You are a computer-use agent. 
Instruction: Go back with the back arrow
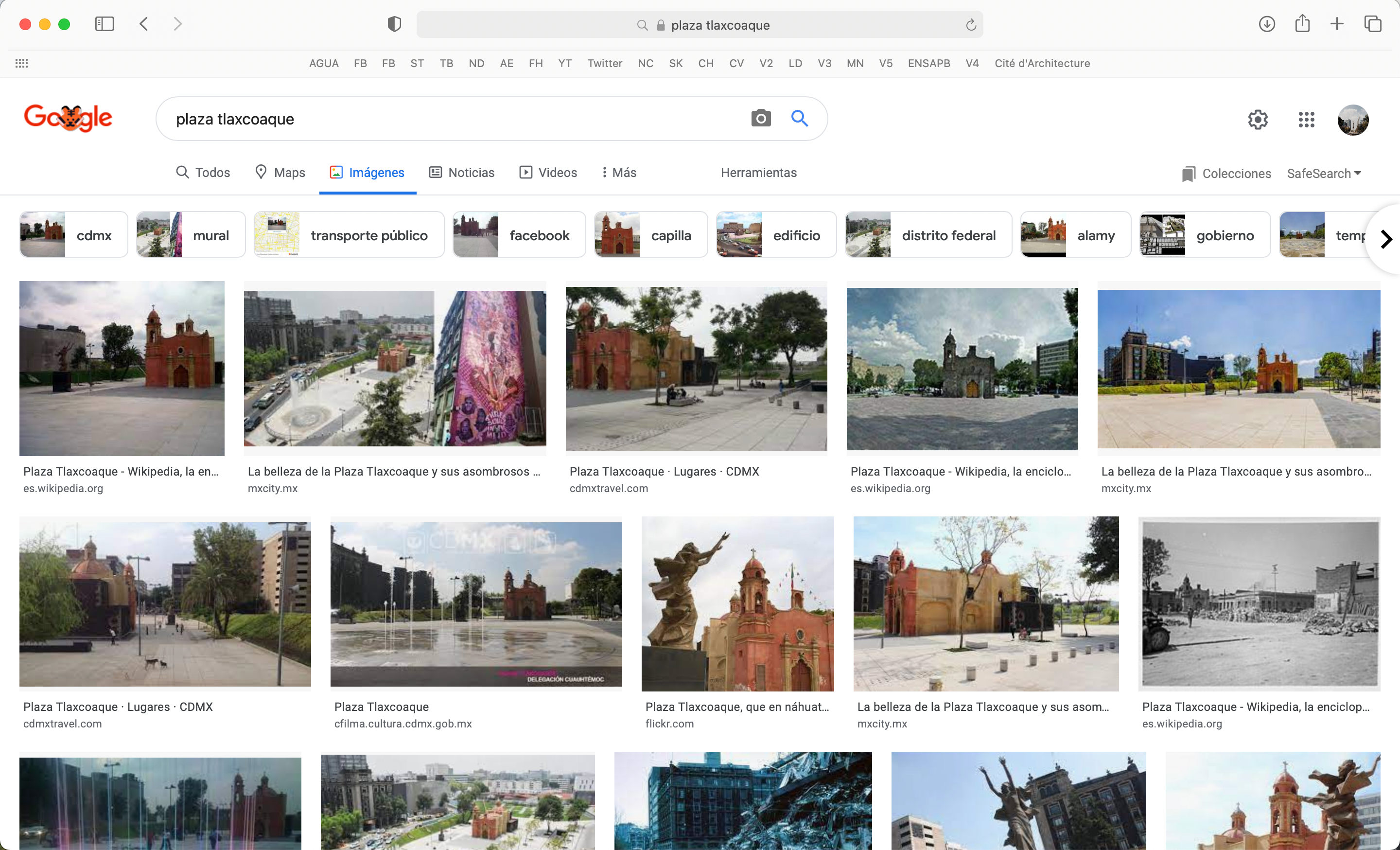(144, 24)
